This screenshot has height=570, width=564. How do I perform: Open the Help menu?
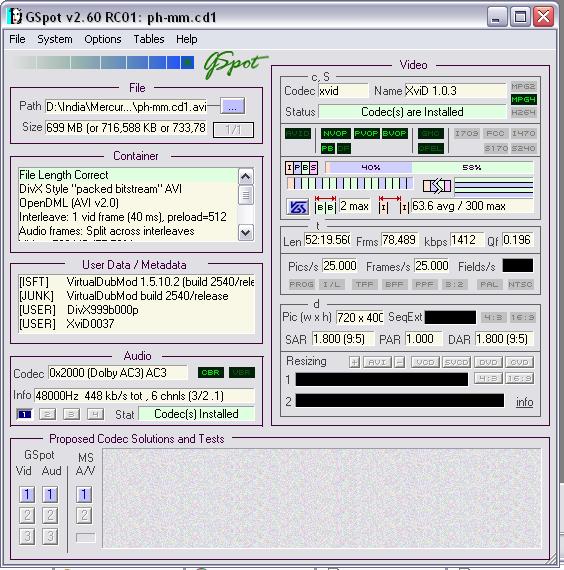coord(187,39)
